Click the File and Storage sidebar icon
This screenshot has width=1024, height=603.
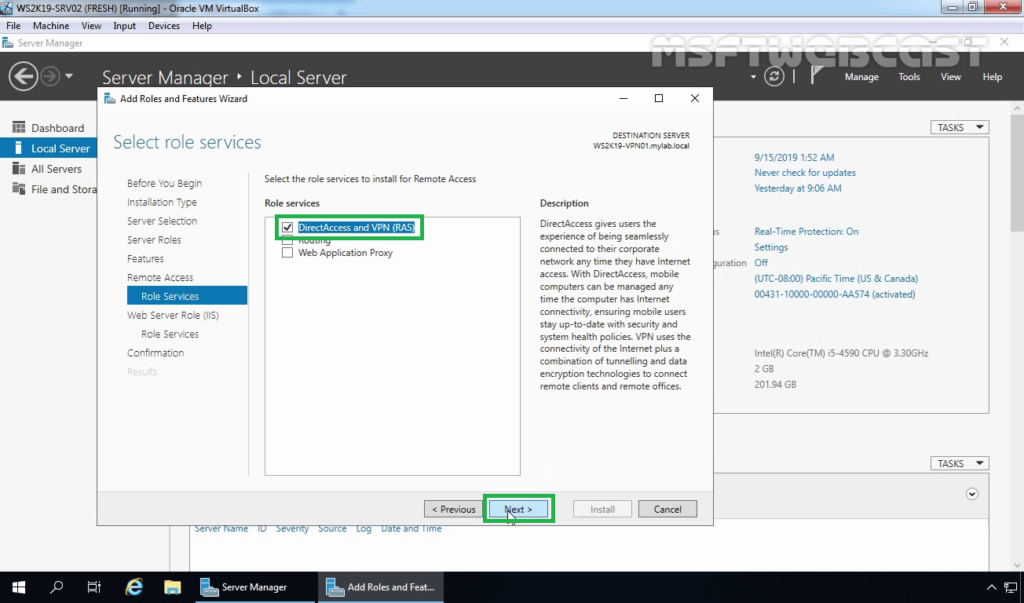pyautogui.click(x=18, y=189)
